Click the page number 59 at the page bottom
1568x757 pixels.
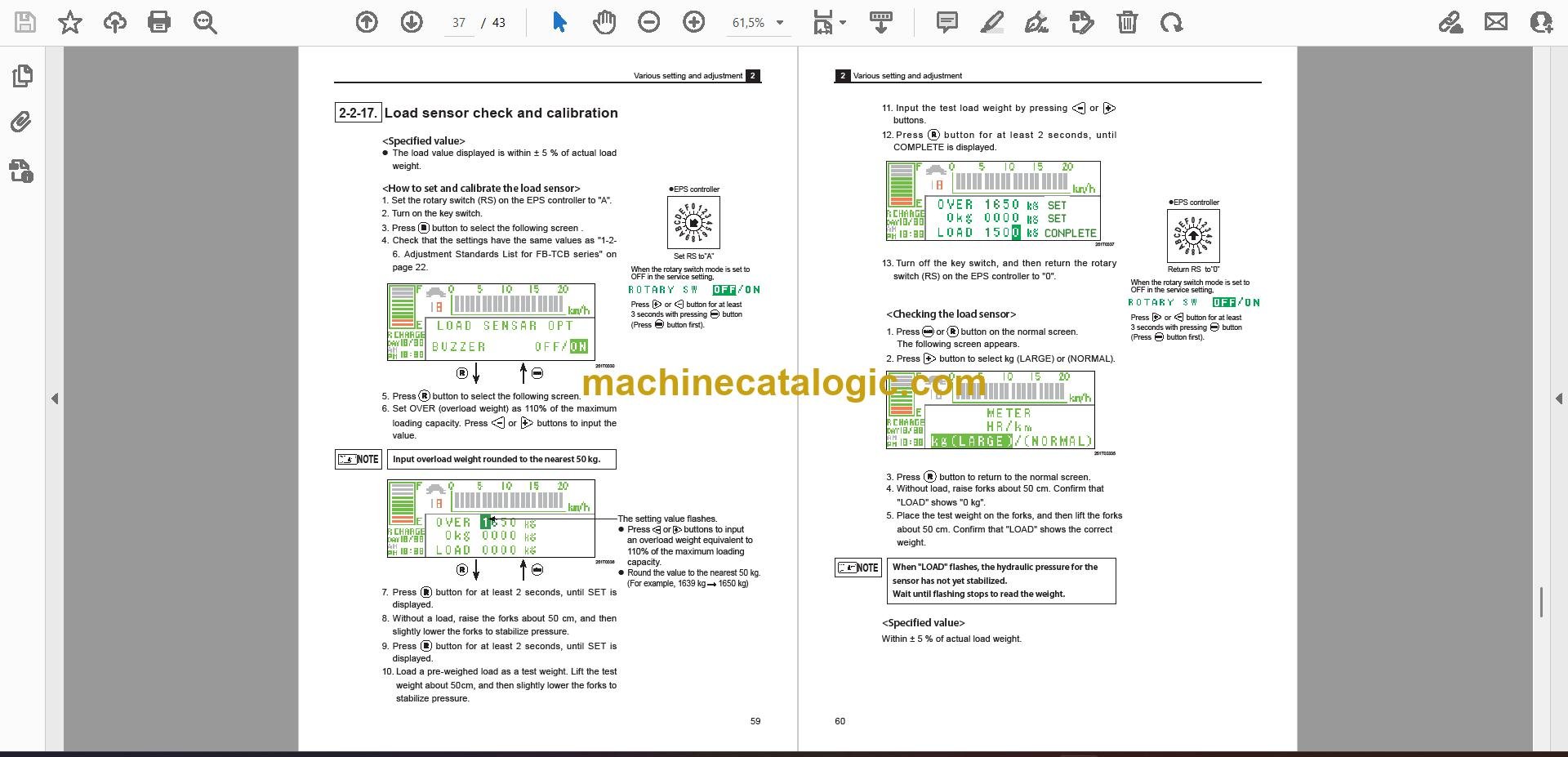(x=755, y=721)
